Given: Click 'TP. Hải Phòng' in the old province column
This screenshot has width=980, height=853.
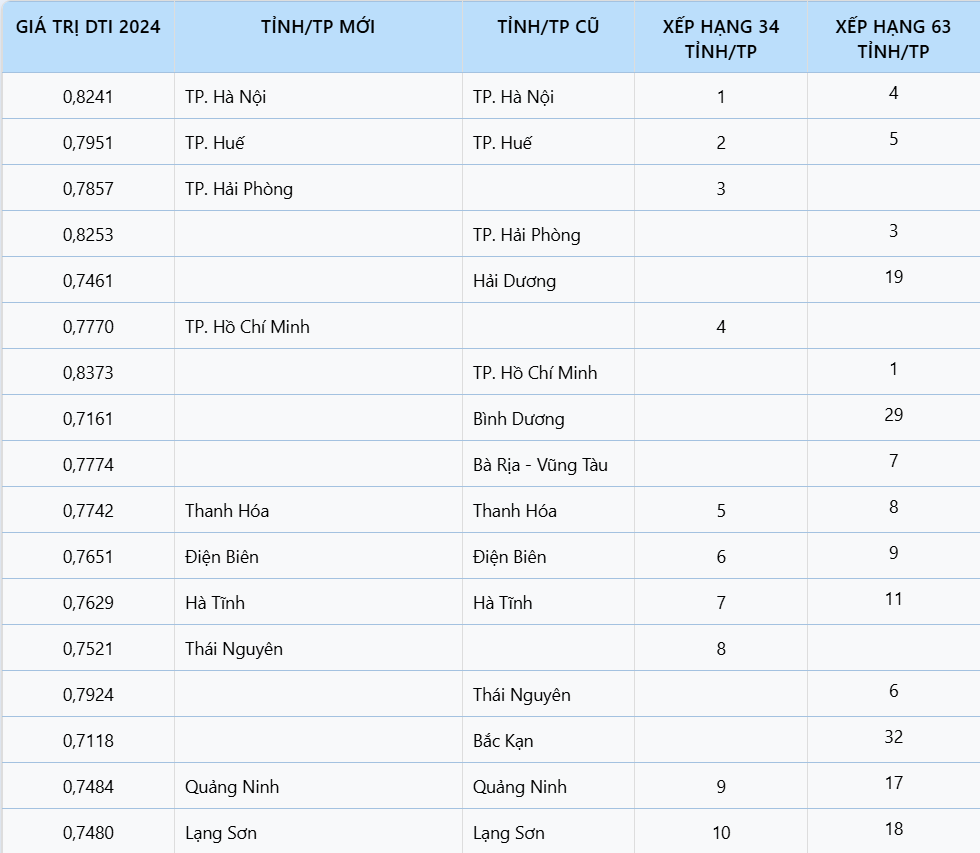Looking at the screenshot, I should [527, 235].
